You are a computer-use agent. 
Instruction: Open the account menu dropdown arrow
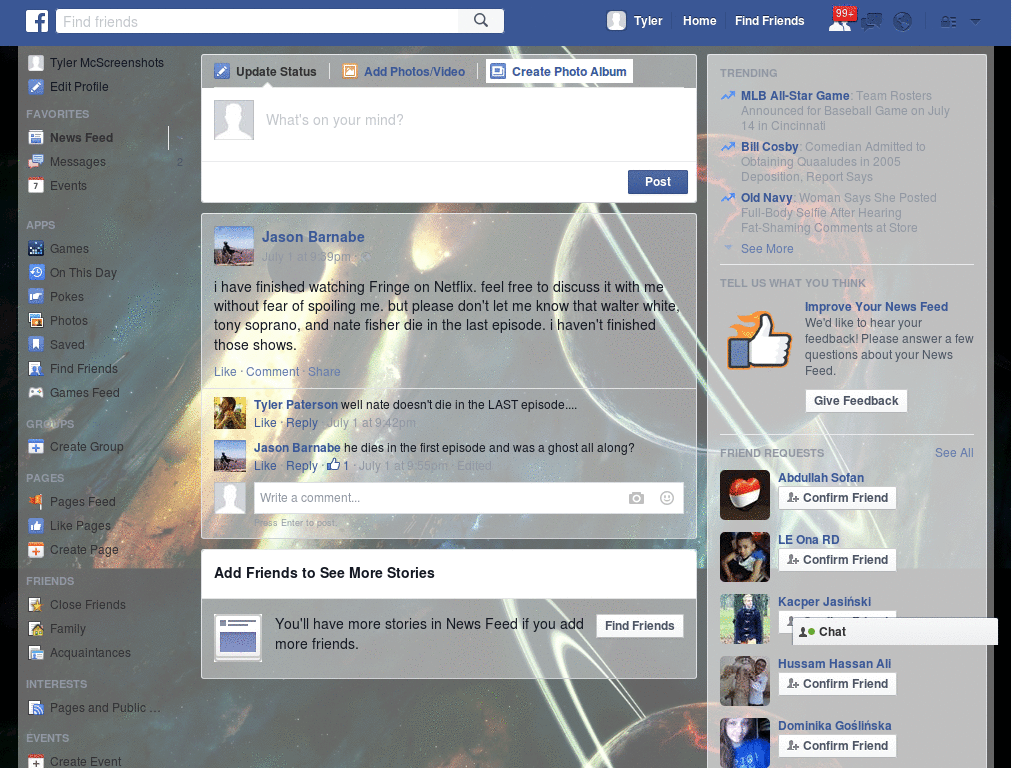point(975,21)
